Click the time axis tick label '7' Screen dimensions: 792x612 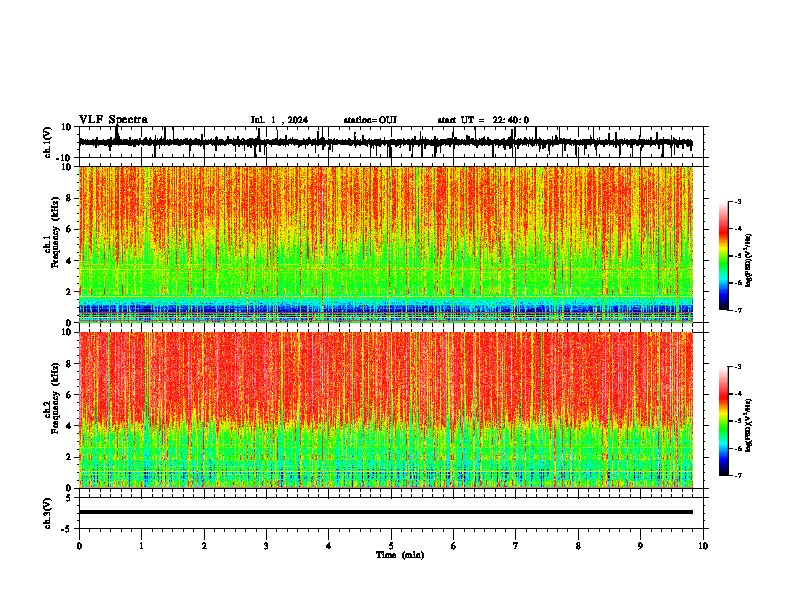[516, 546]
